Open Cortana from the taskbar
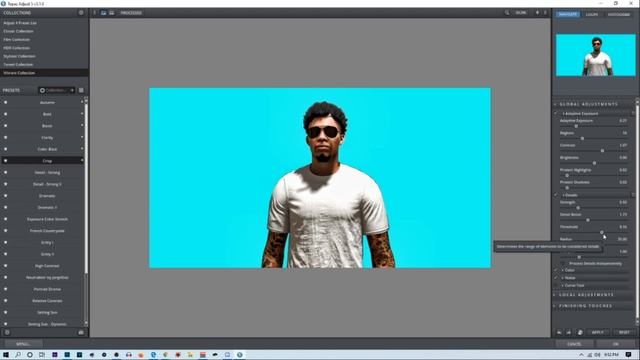This screenshot has width=640, height=360. click(30, 355)
